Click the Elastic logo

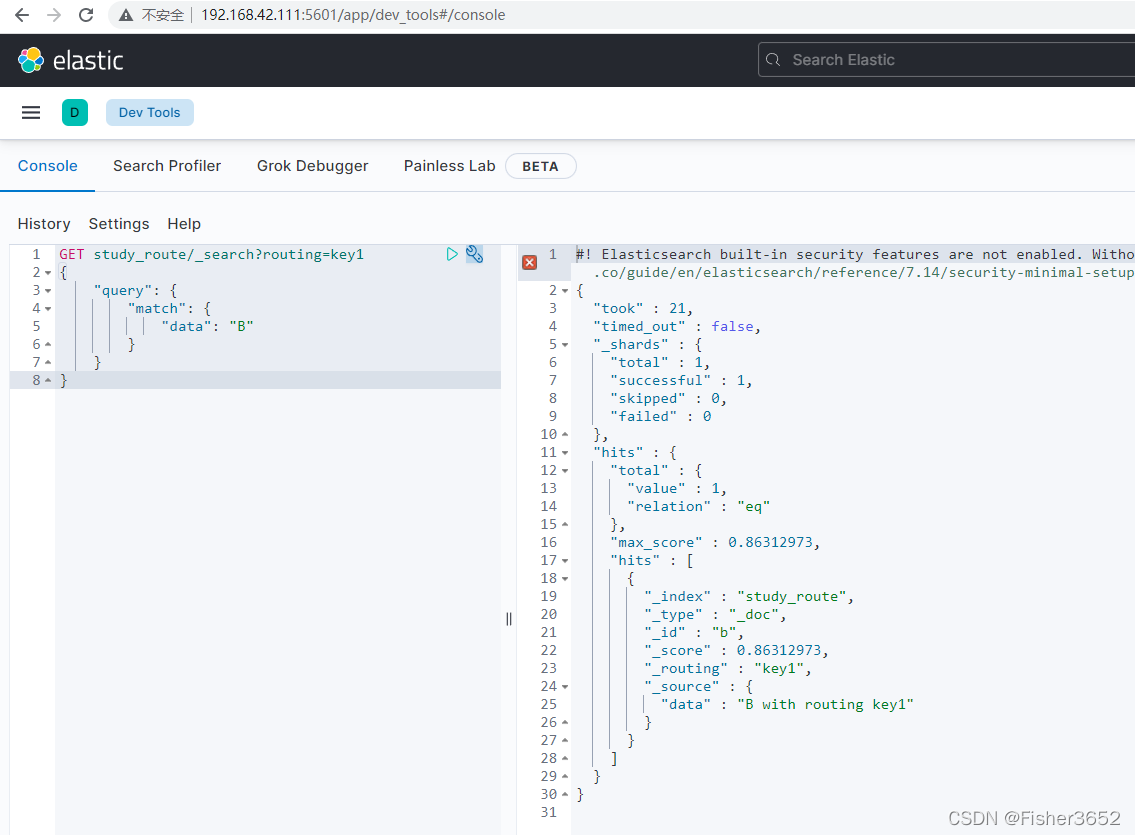[x=70, y=61]
